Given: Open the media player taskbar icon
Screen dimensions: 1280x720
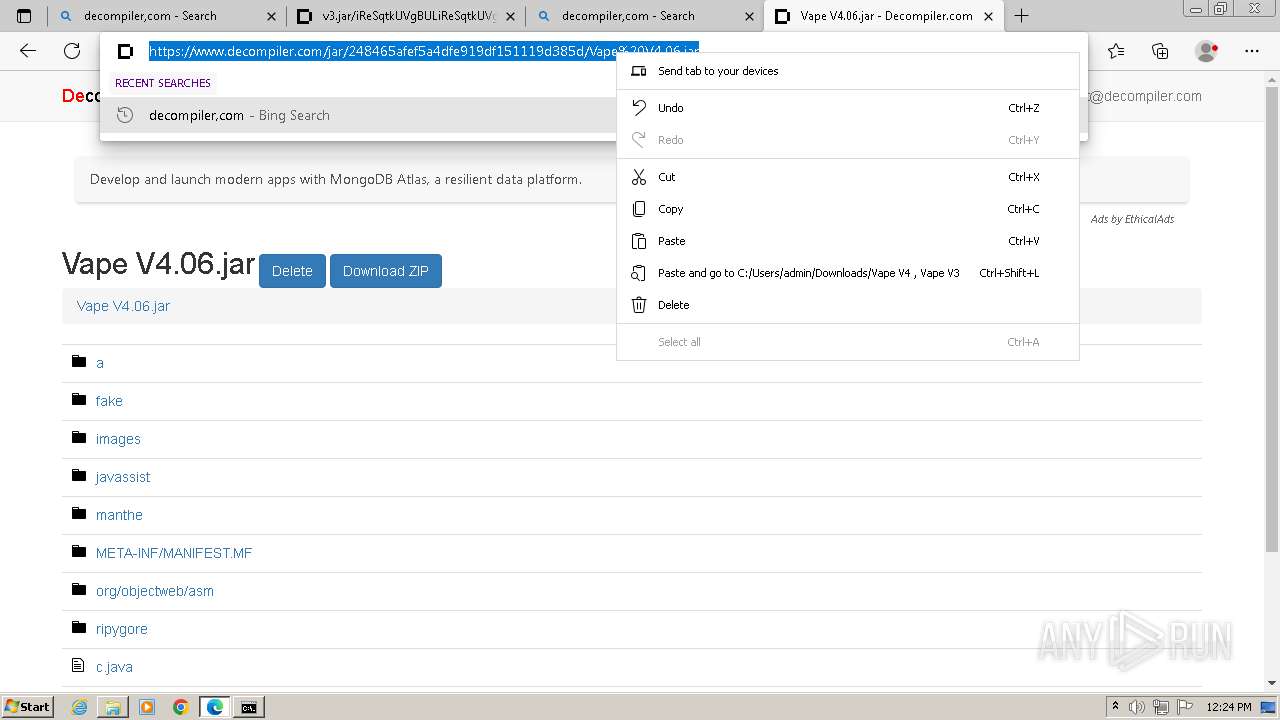Looking at the screenshot, I should [147, 707].
